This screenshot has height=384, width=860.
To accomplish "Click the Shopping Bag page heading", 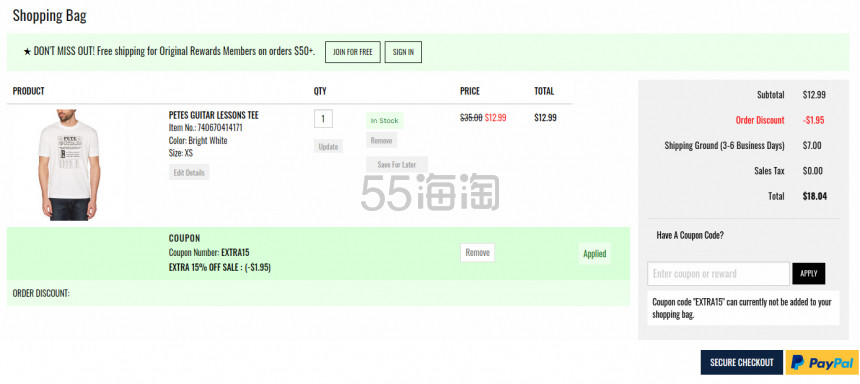I will 49,15.
